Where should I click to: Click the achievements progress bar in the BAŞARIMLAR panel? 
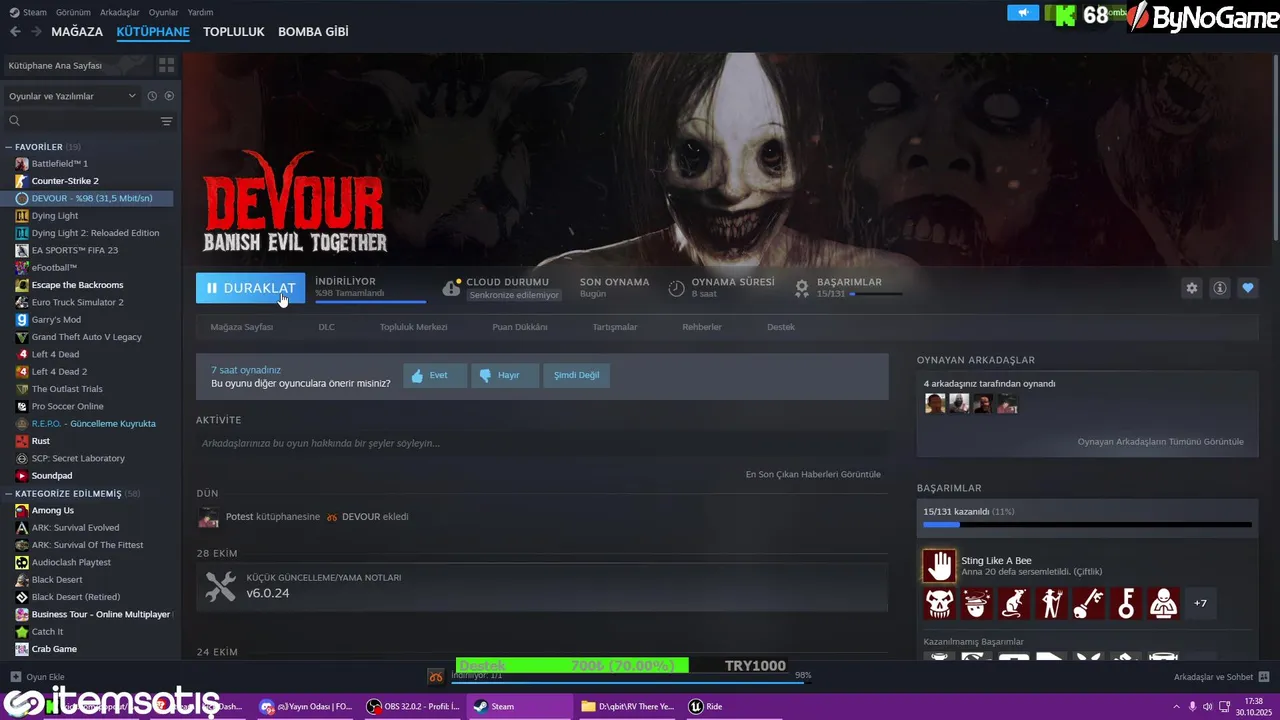(1087, 524)
